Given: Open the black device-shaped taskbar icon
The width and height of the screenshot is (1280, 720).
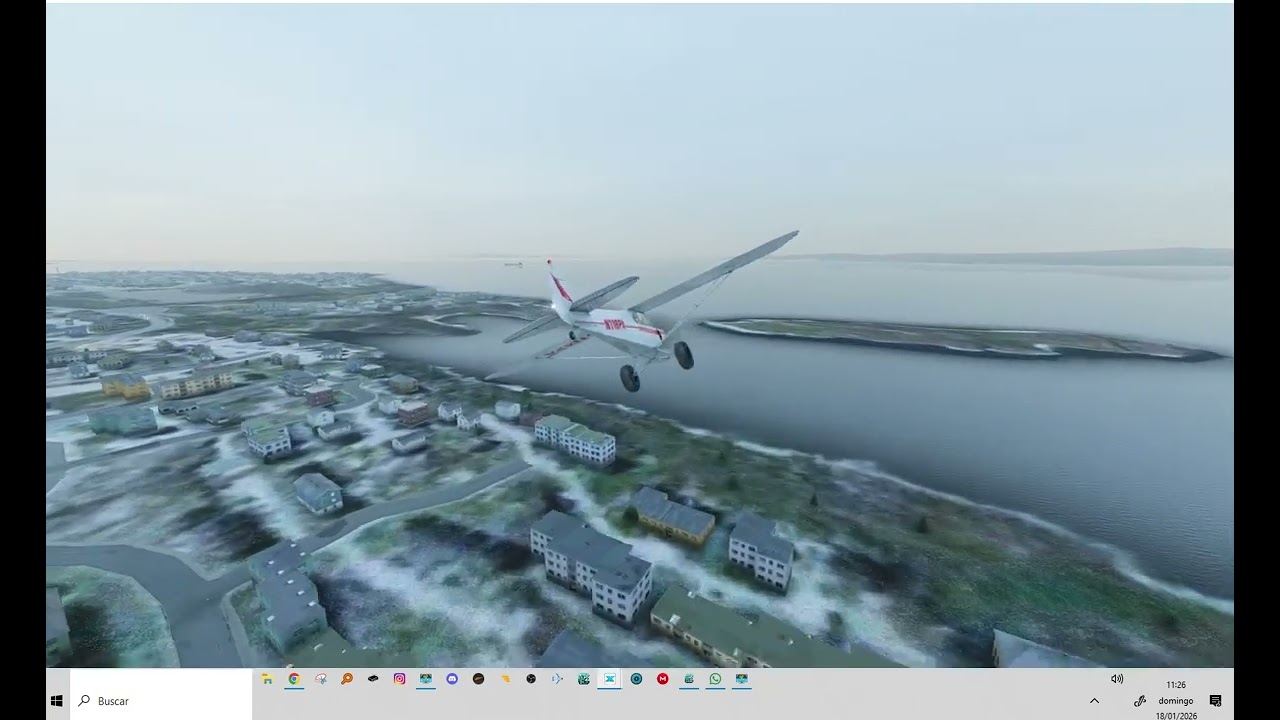Looking at the screenshot, I should [x=373, y=679].
